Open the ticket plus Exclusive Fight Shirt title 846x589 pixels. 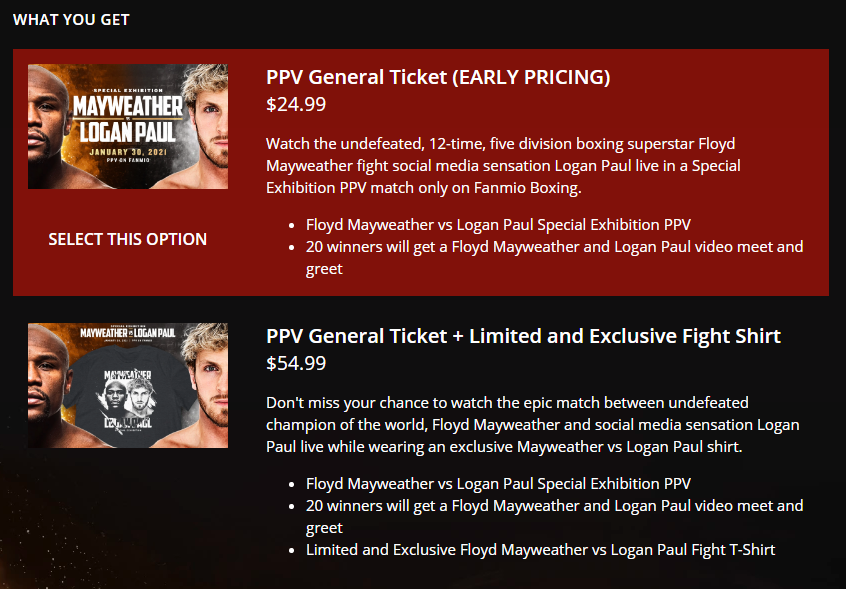tap(523, 336)
